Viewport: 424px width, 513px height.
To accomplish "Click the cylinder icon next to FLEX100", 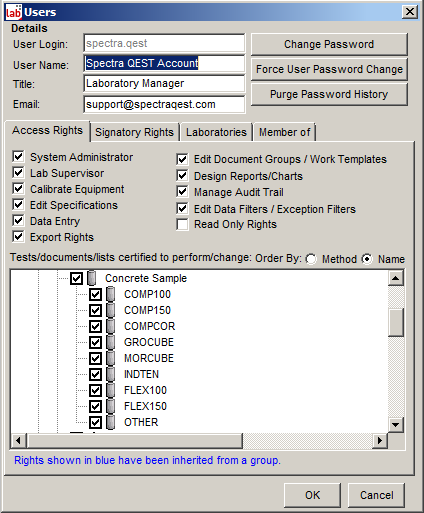I will [x=111, y=390].
